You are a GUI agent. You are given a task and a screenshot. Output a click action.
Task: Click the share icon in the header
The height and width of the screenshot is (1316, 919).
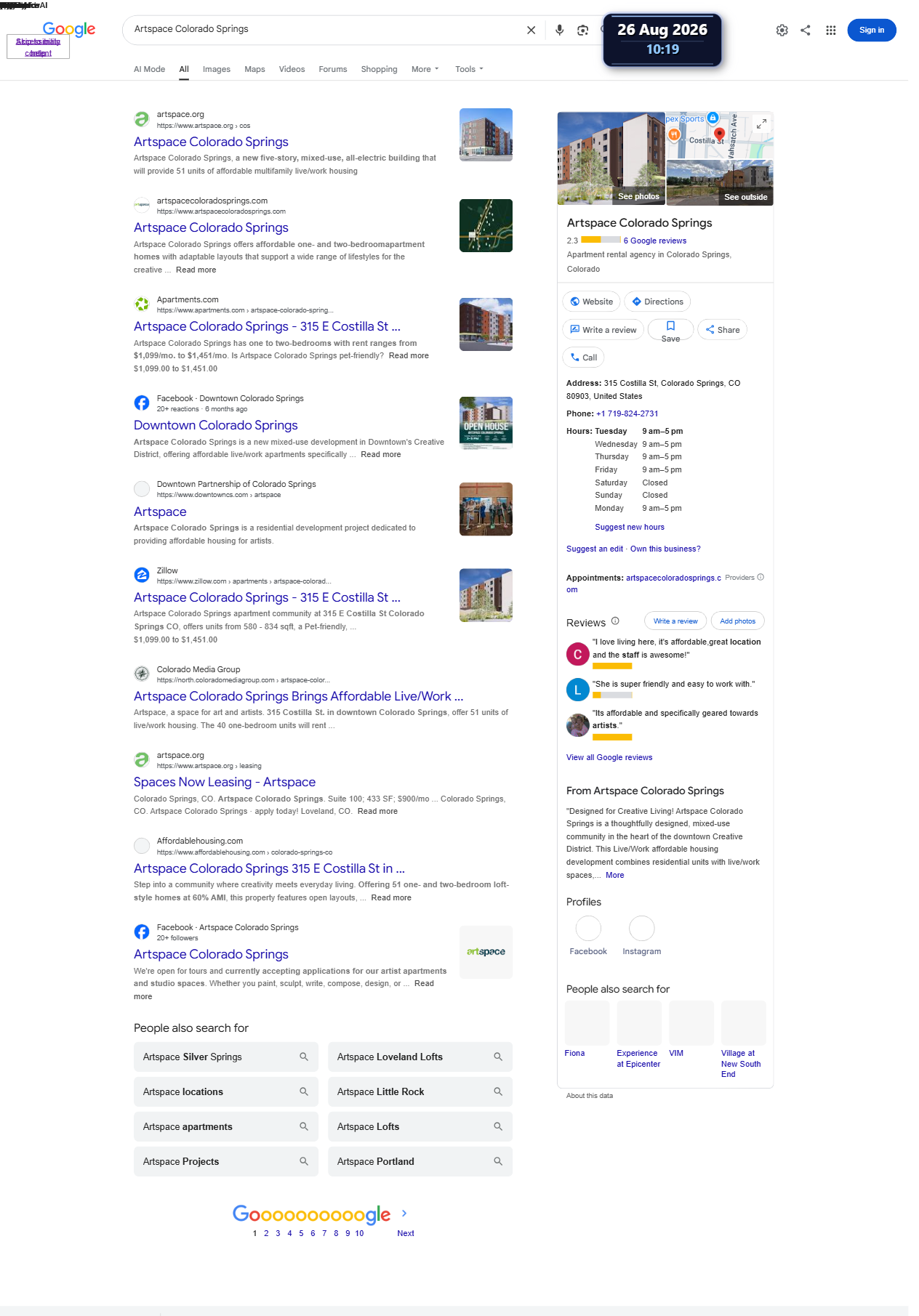pyautogui.click(x=806, y=30)
